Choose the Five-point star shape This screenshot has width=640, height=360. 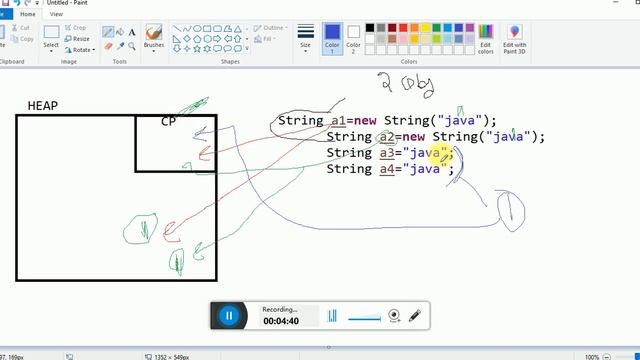pos(197,49)
